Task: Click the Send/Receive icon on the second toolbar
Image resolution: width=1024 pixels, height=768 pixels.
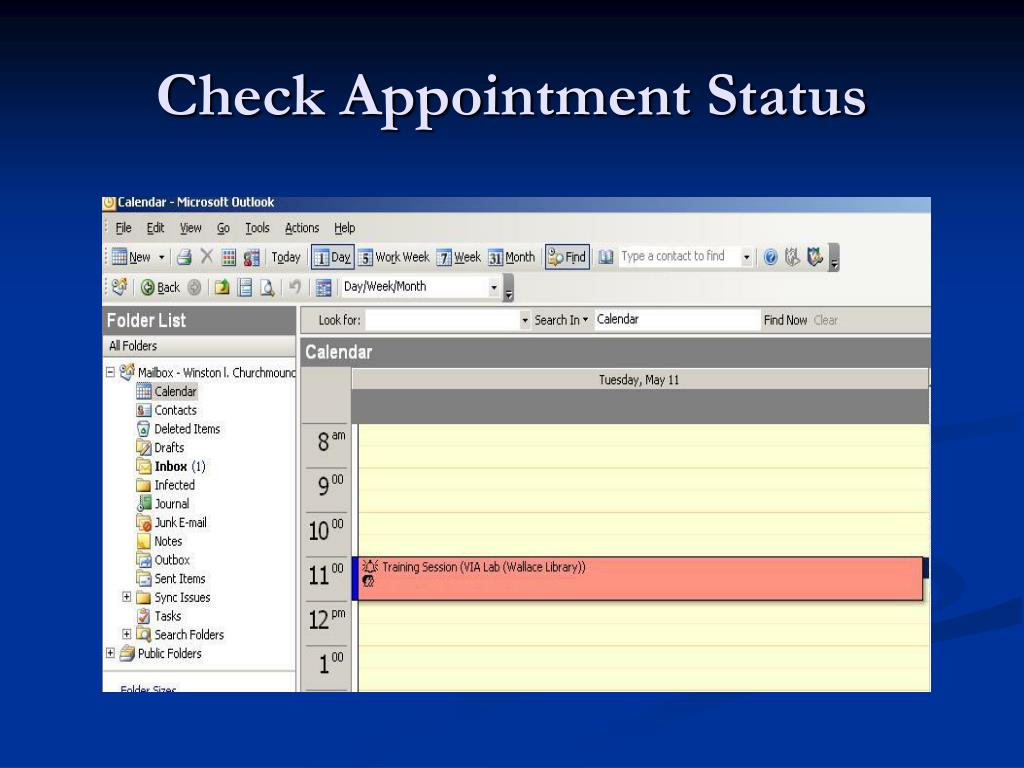Action: [120, 287]
